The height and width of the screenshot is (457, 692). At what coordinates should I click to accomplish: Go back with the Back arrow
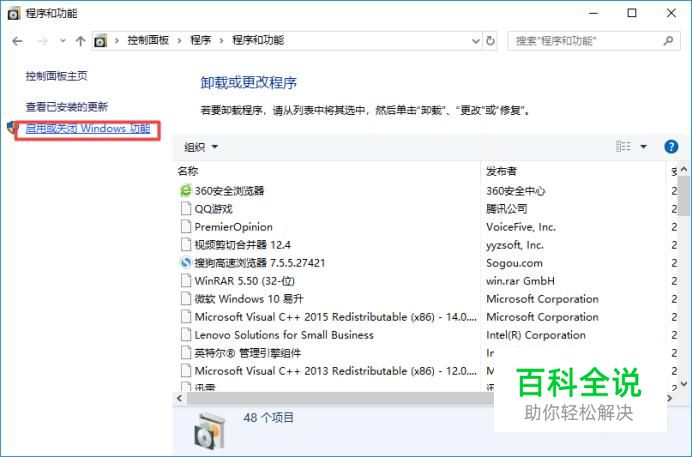pyautogui.click(x=17, y=41)
